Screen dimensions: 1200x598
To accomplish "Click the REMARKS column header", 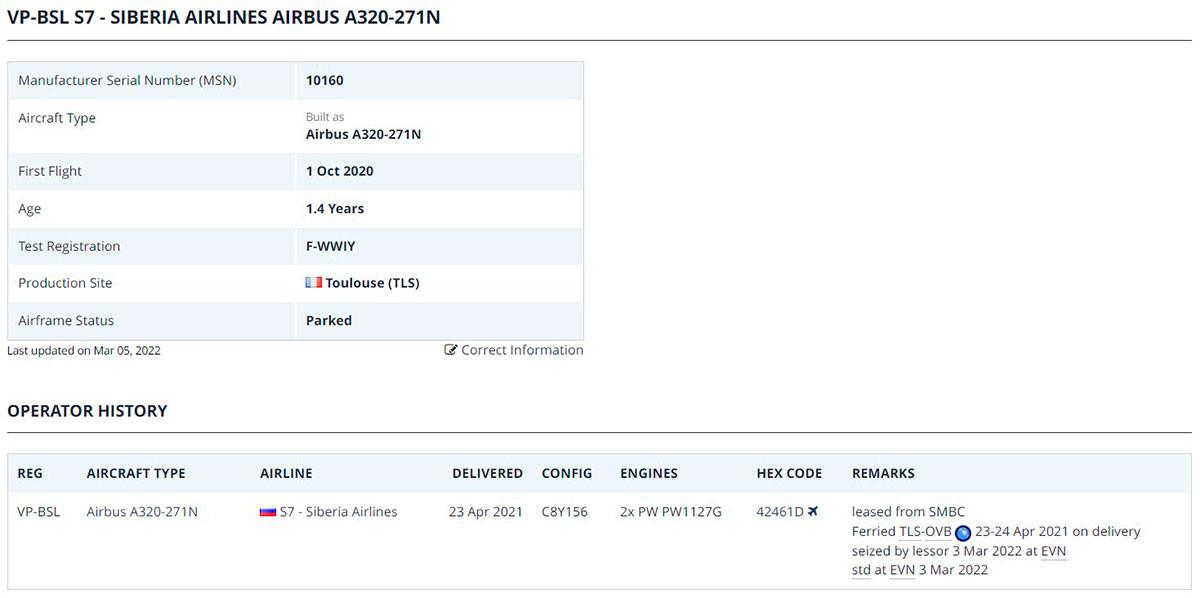I will point(883,473).
